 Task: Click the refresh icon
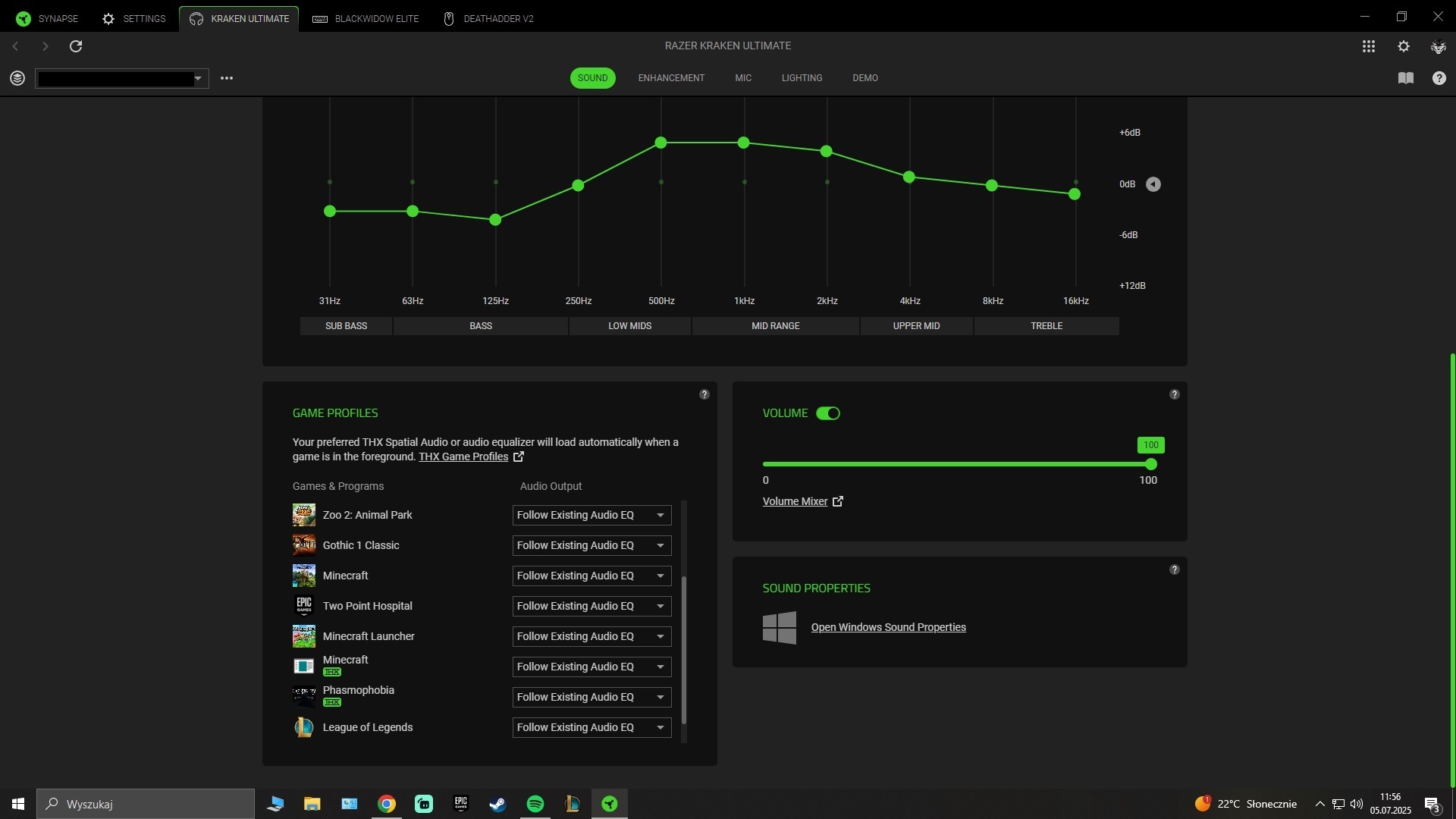[76, 46]
